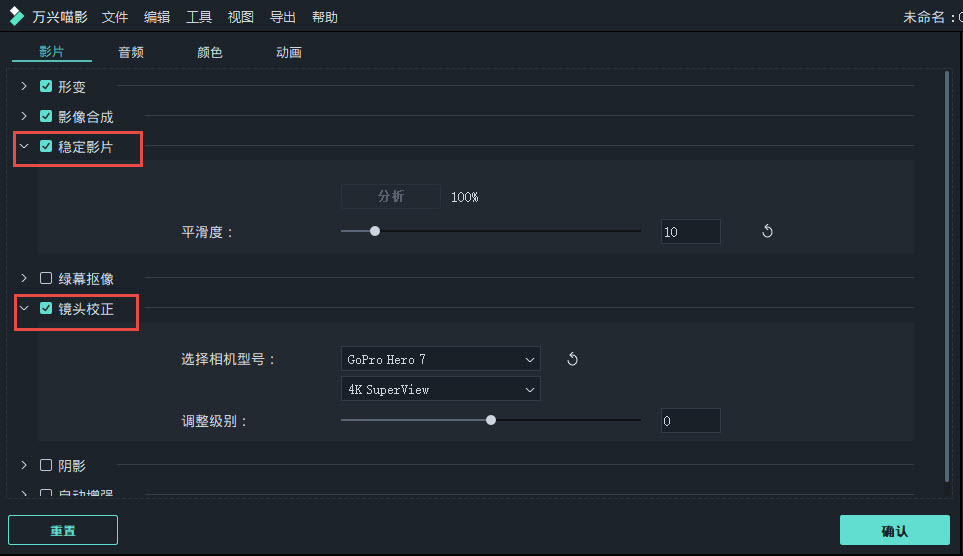Uncheck the 镜头校正 checkbox

[46, 308]
